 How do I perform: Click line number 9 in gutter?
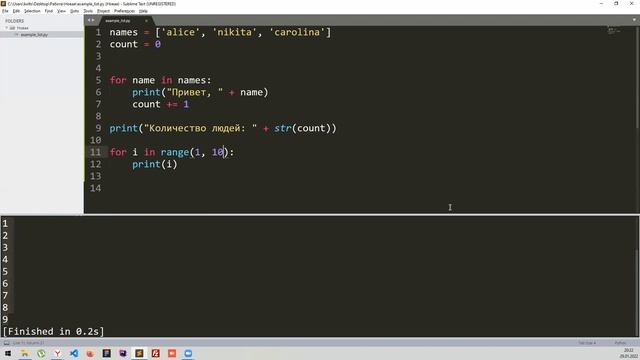point(98,128)
